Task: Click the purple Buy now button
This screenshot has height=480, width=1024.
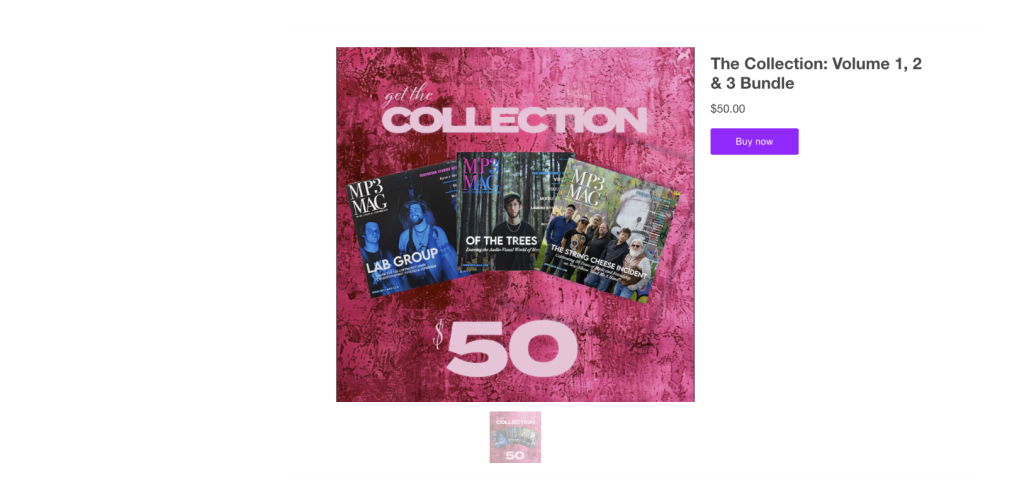Action: 754,142
